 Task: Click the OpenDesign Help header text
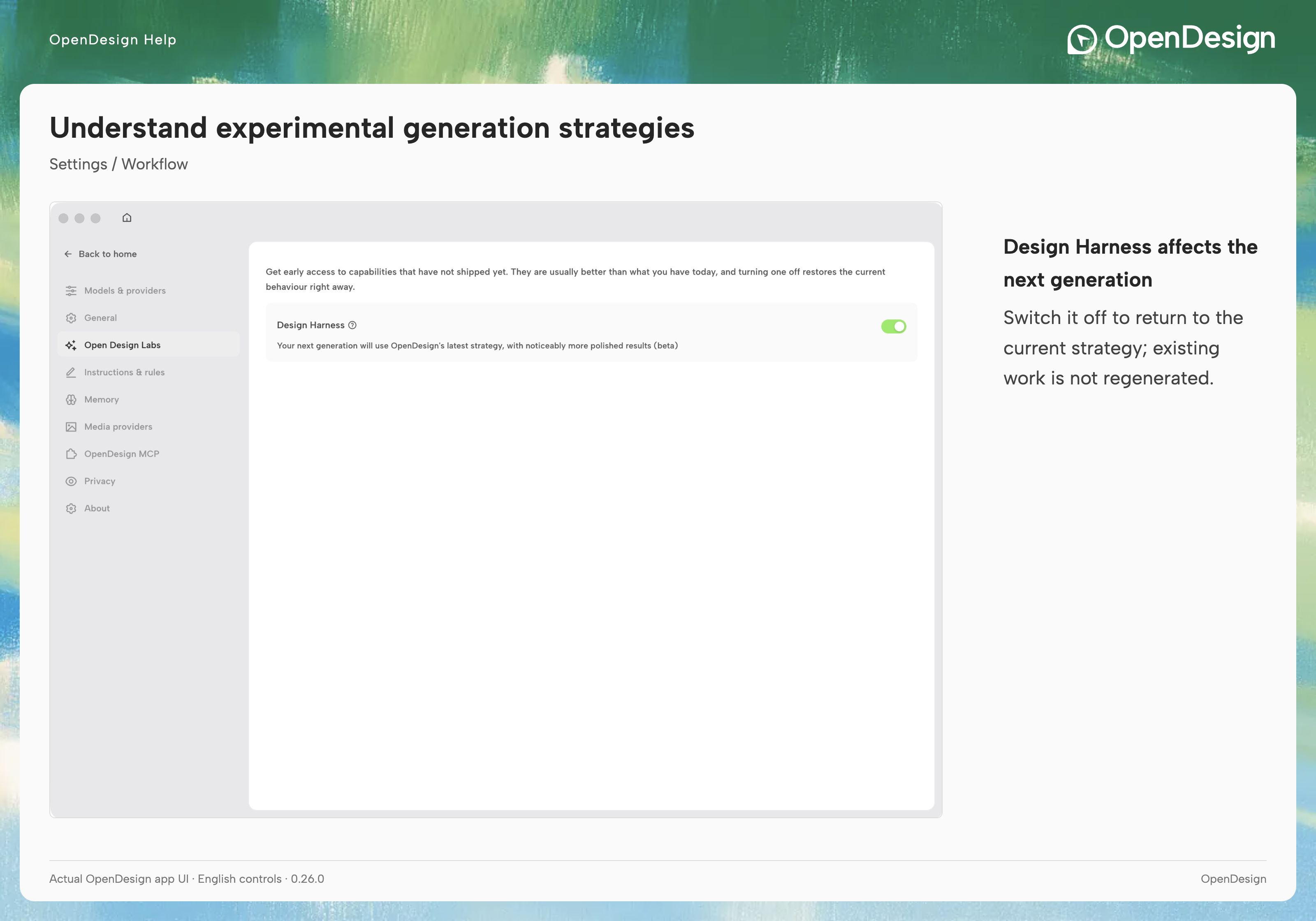(113, 39)
